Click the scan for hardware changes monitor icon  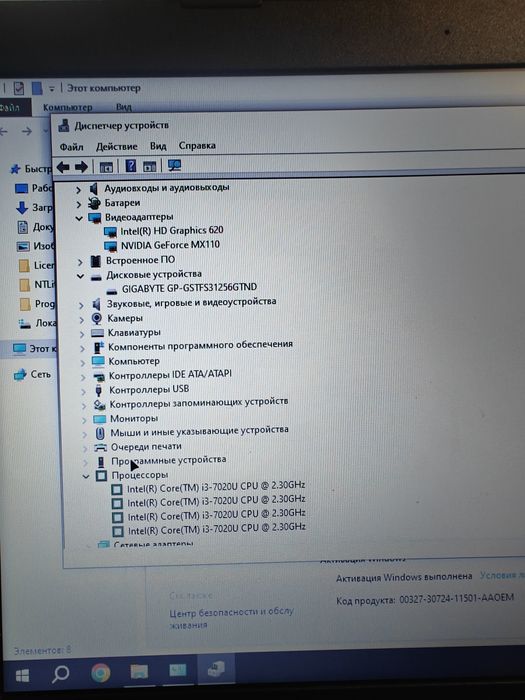(x=174, y=166)
